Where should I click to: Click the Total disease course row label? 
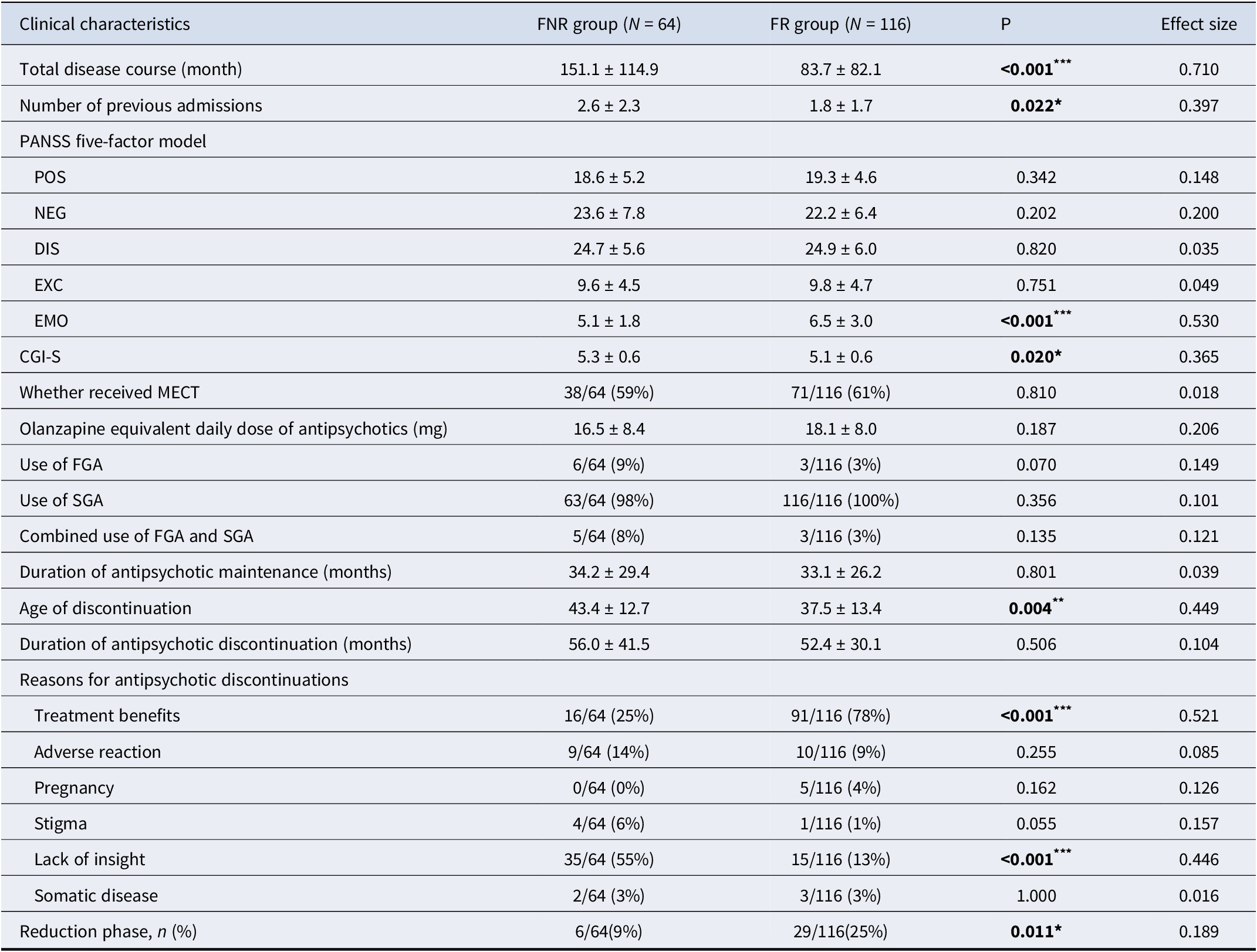pyautogui.click(x=131, y=69)
